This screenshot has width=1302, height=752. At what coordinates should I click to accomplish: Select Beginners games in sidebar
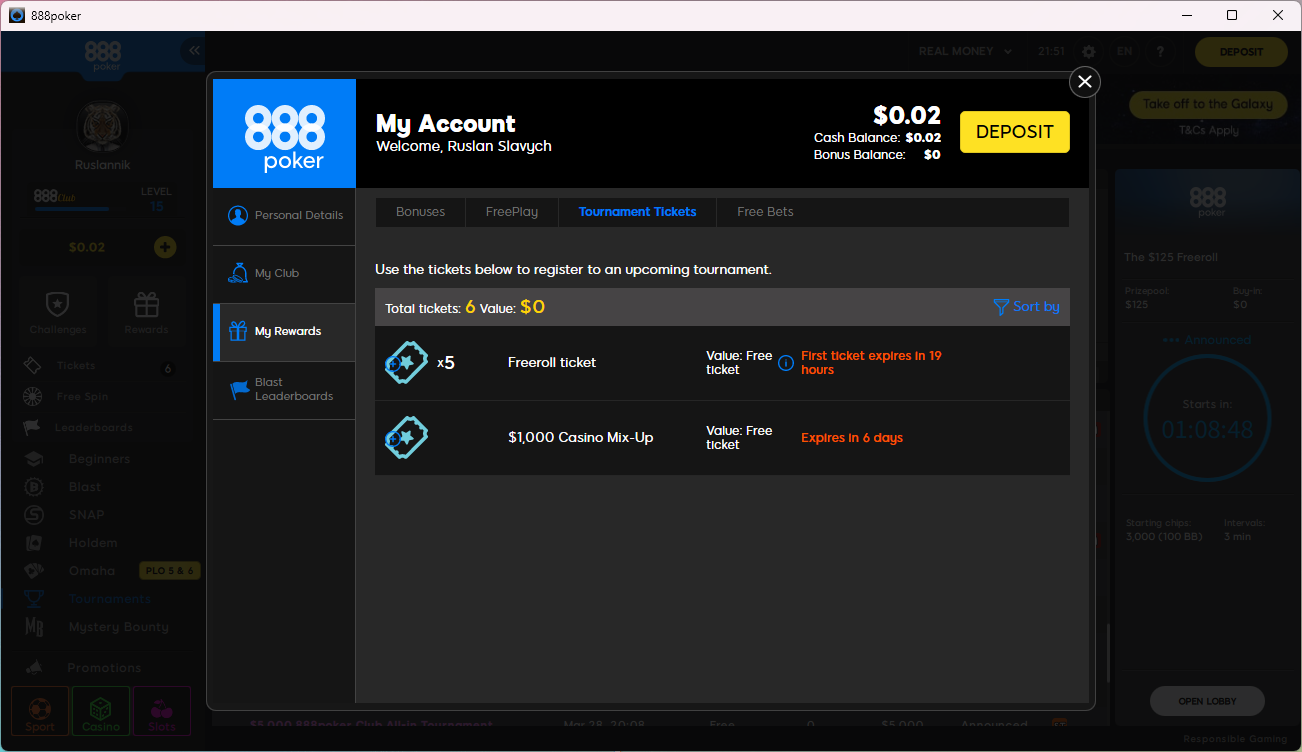point(99,459)
